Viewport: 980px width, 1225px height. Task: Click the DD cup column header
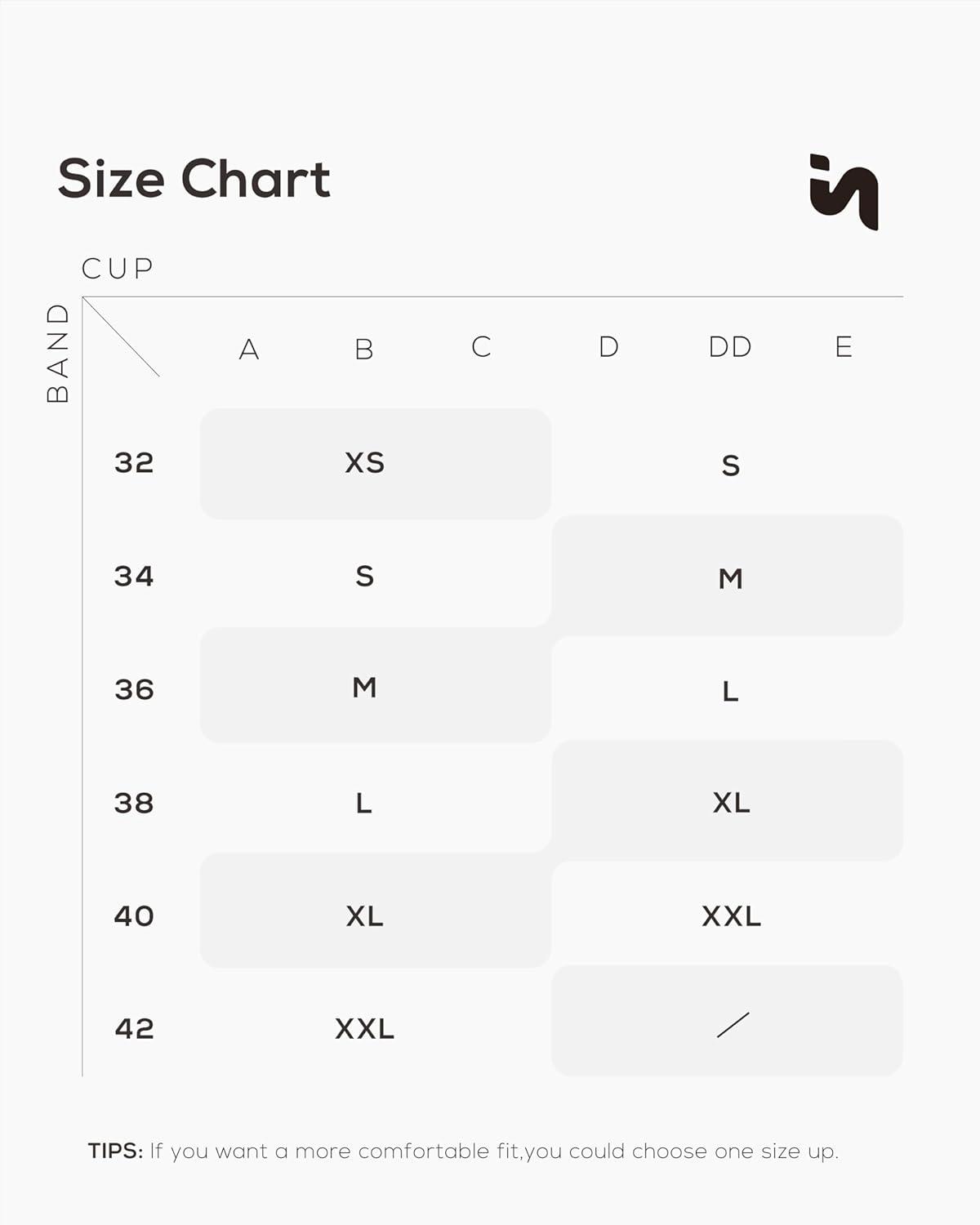[730, 347]
